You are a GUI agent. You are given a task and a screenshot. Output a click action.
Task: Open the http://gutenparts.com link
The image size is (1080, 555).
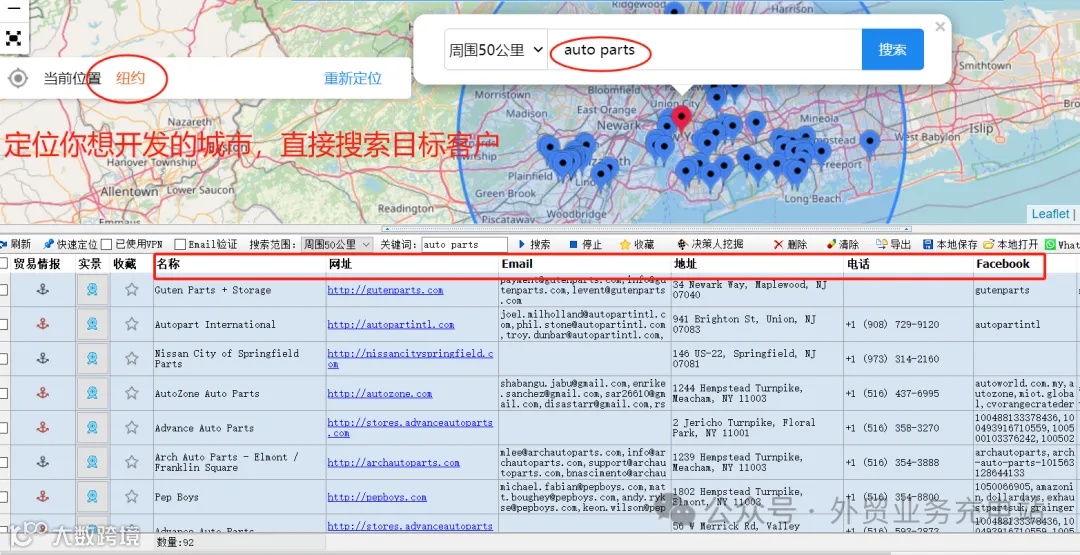386,290
